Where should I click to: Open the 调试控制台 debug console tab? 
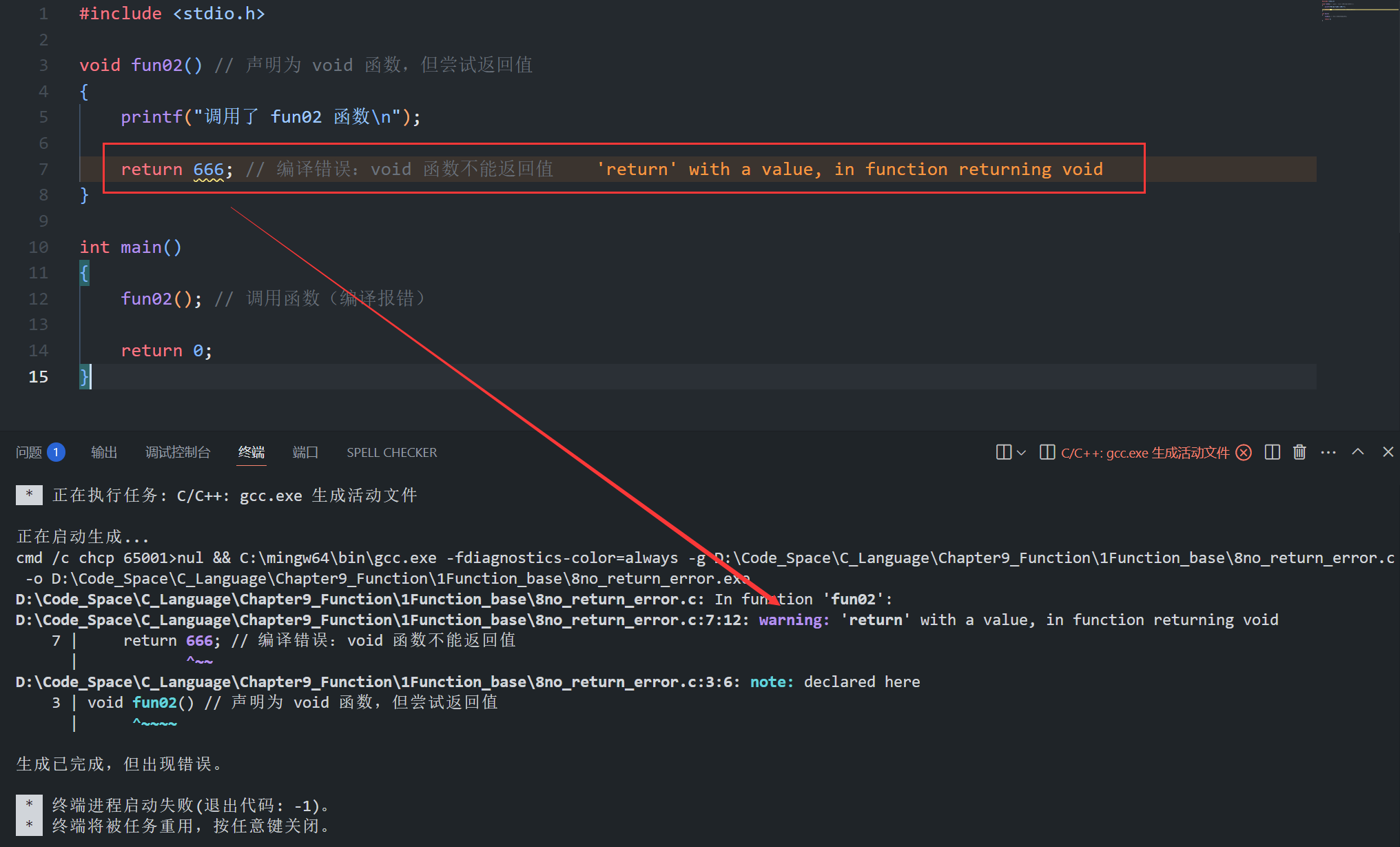[x=178, y=453]
